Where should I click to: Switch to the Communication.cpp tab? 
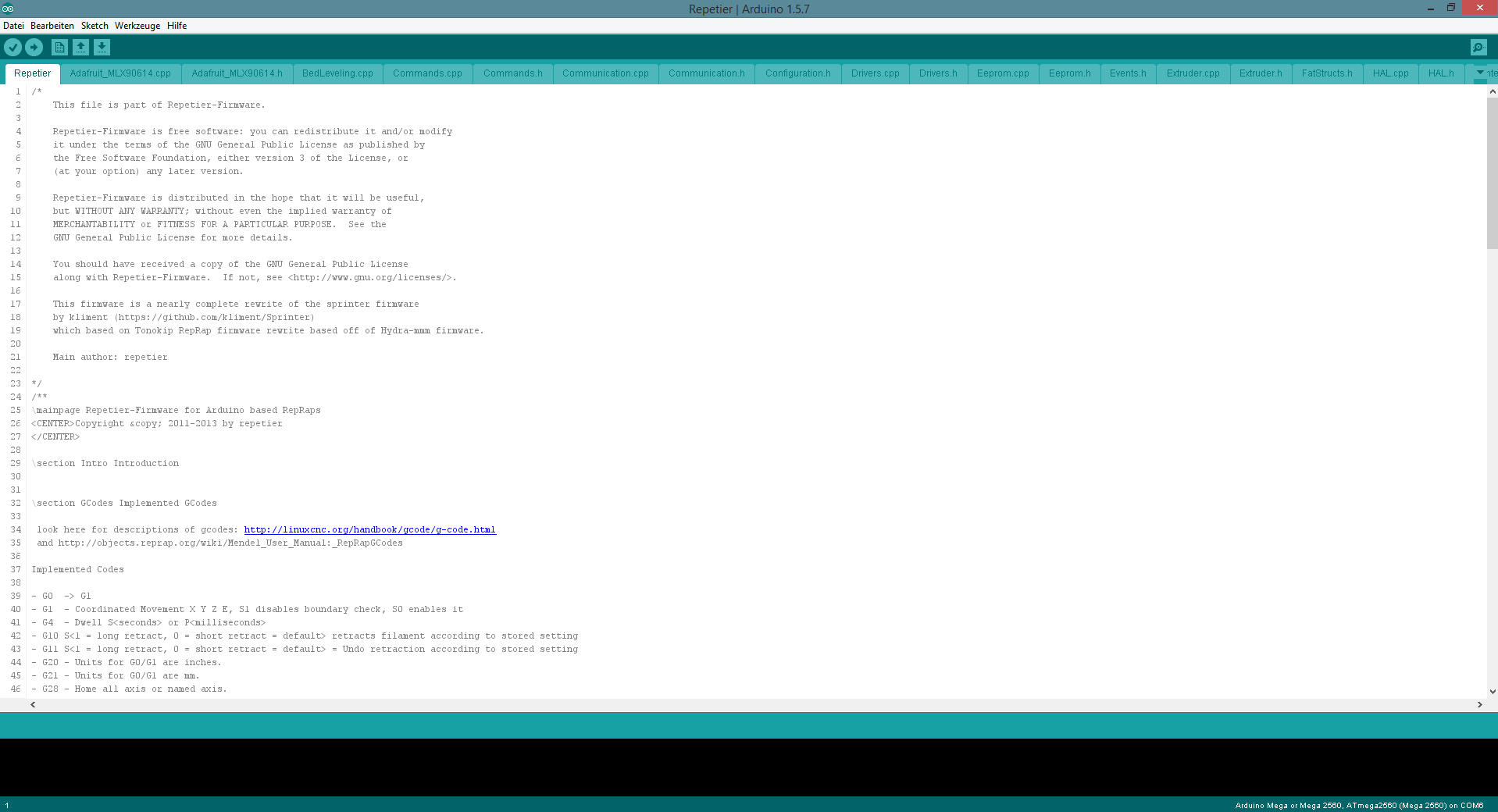point(605,73)
